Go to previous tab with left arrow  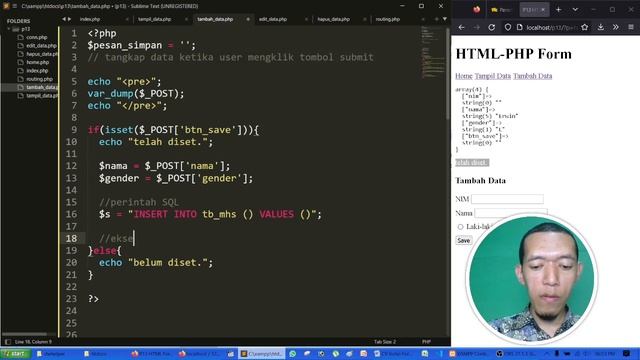coord(64,19)
